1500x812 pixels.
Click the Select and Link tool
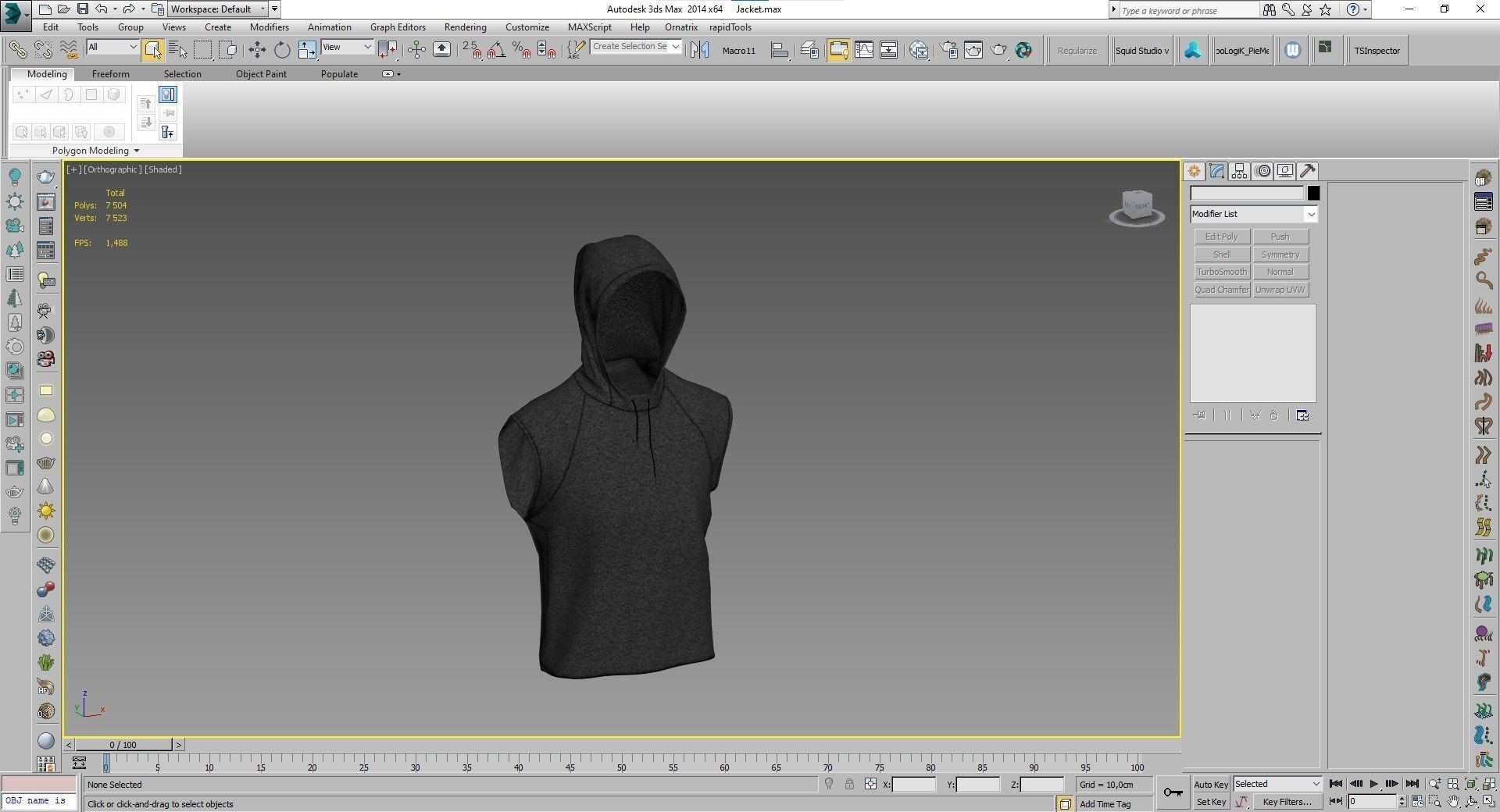pyautogui.click(x=17, y=51)
